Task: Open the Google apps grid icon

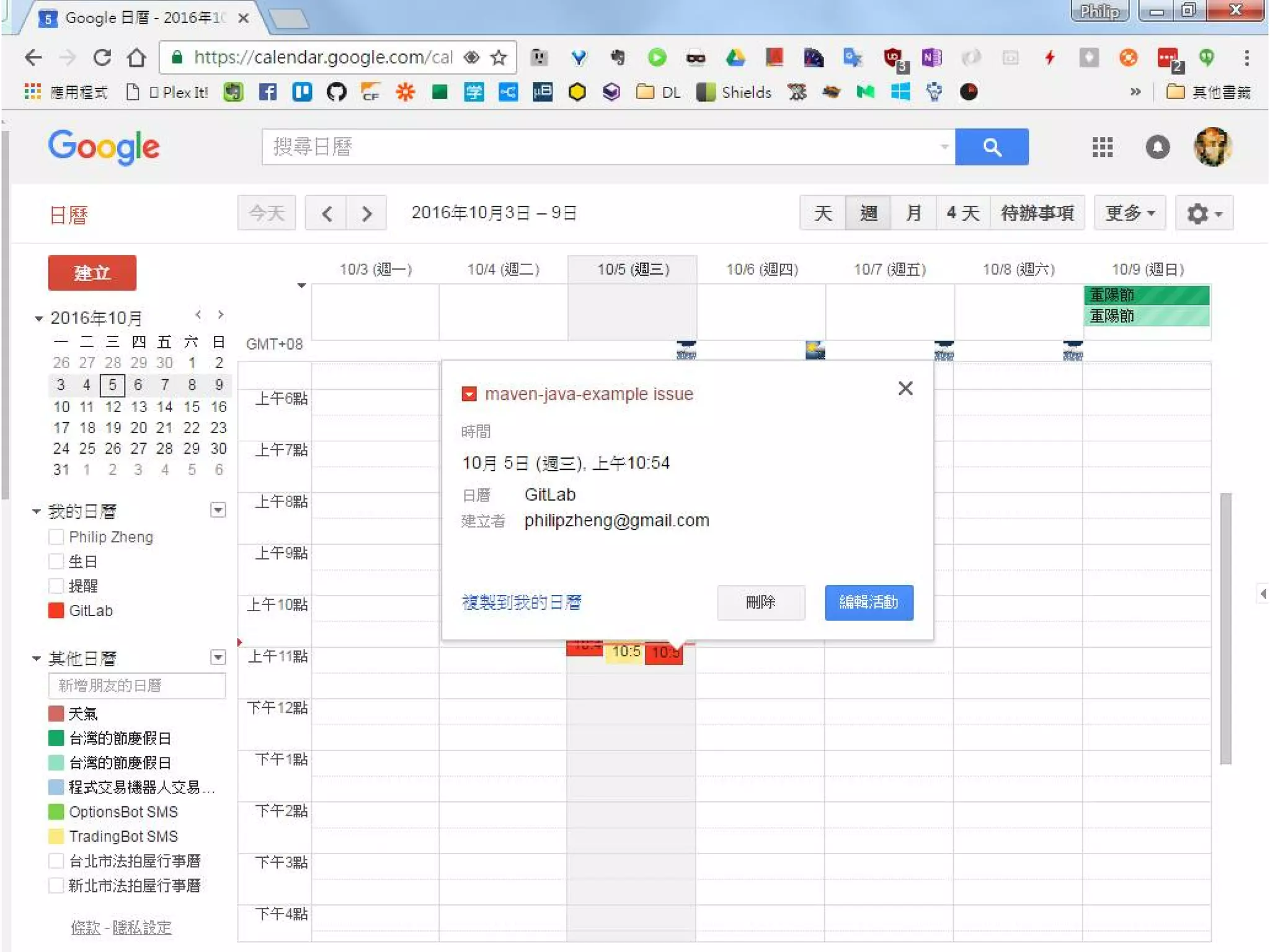Action: tap(1102, 147)
